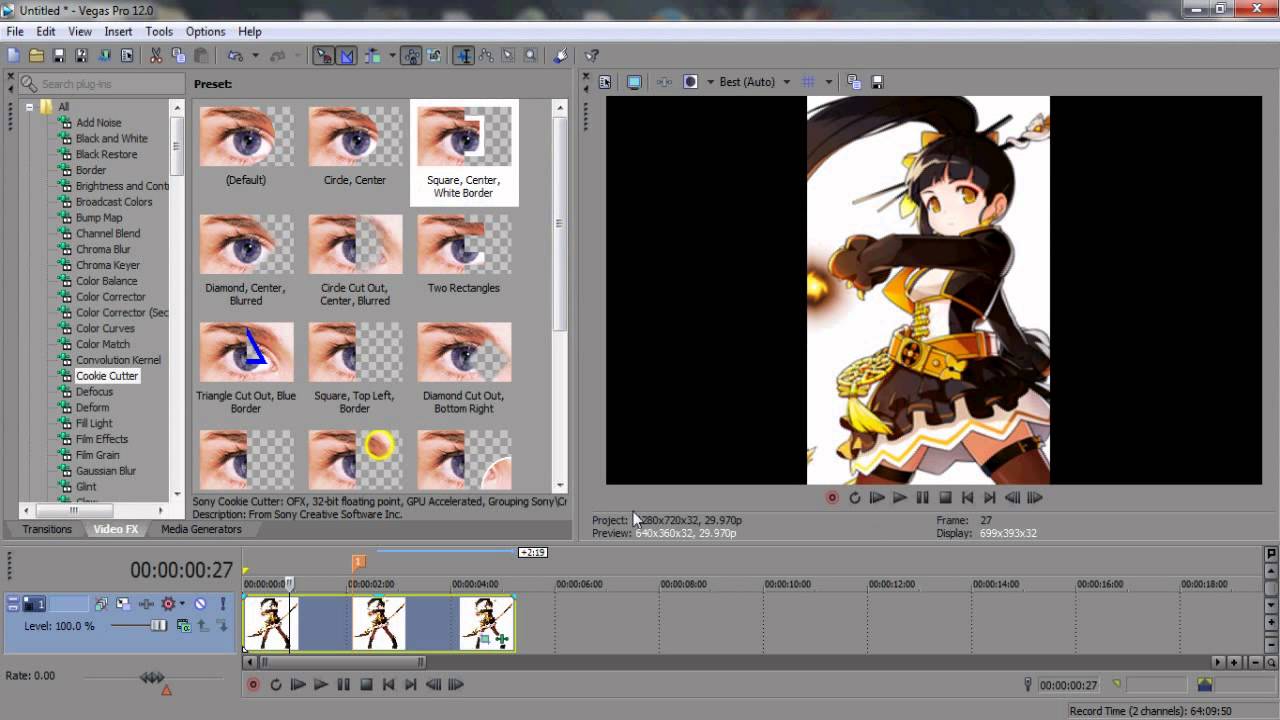Open the Undo history dropdown arrow

coord(256,56)
